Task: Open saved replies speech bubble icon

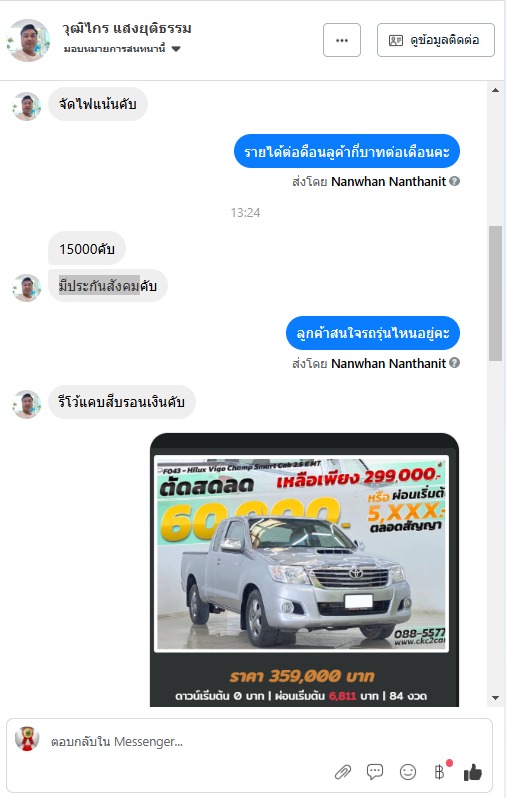Action: tap(375, 772)
